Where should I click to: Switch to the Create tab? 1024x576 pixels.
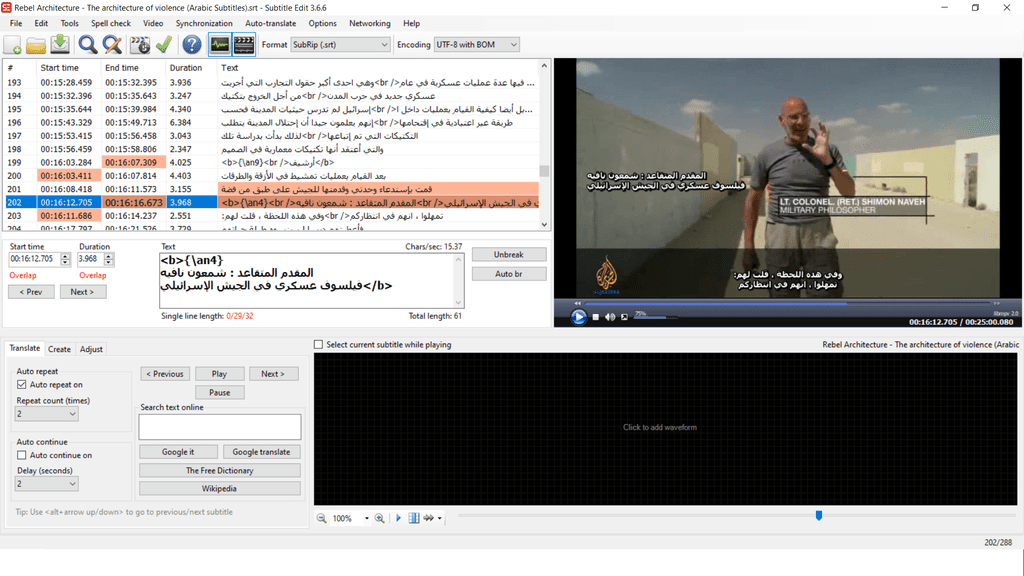[59, 349]
